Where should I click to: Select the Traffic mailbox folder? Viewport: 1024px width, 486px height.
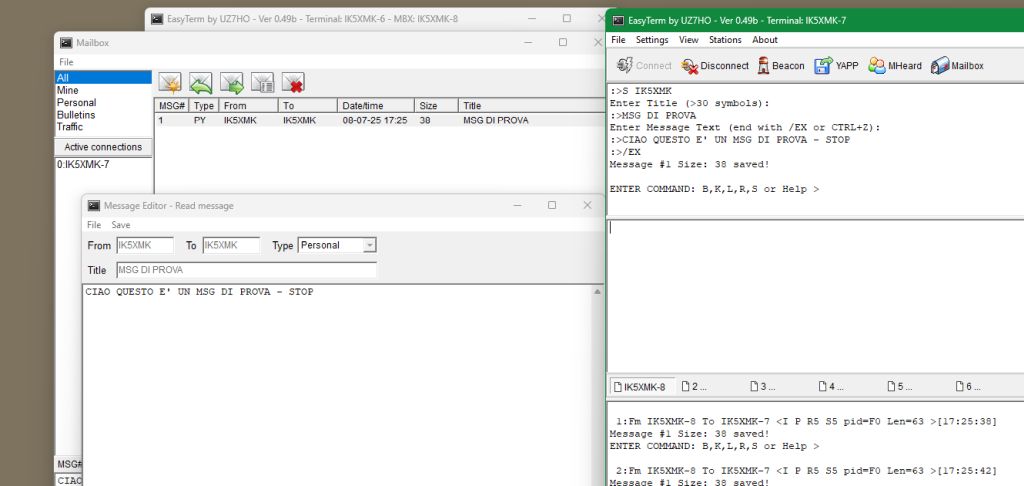click(x=103, y=127)
